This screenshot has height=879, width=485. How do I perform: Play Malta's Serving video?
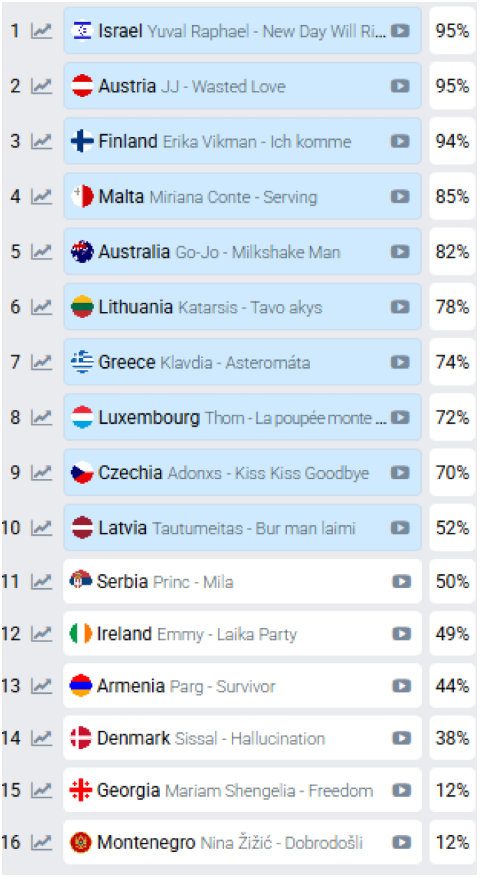tap(400, 196)
